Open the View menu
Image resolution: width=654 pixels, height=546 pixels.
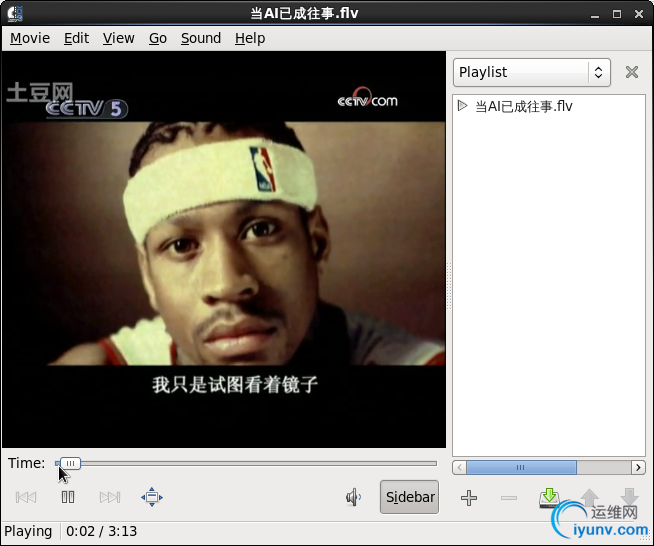pos(119,38)
